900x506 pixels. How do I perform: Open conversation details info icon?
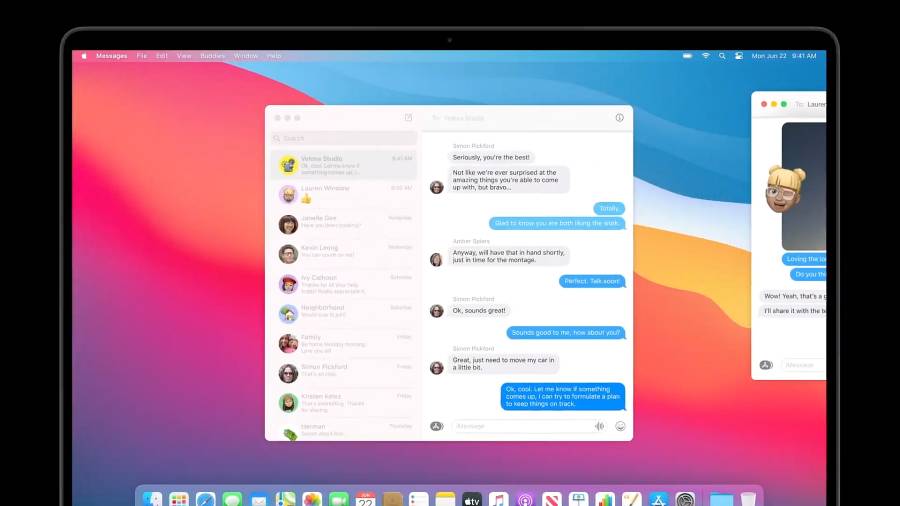coord(619,118)
